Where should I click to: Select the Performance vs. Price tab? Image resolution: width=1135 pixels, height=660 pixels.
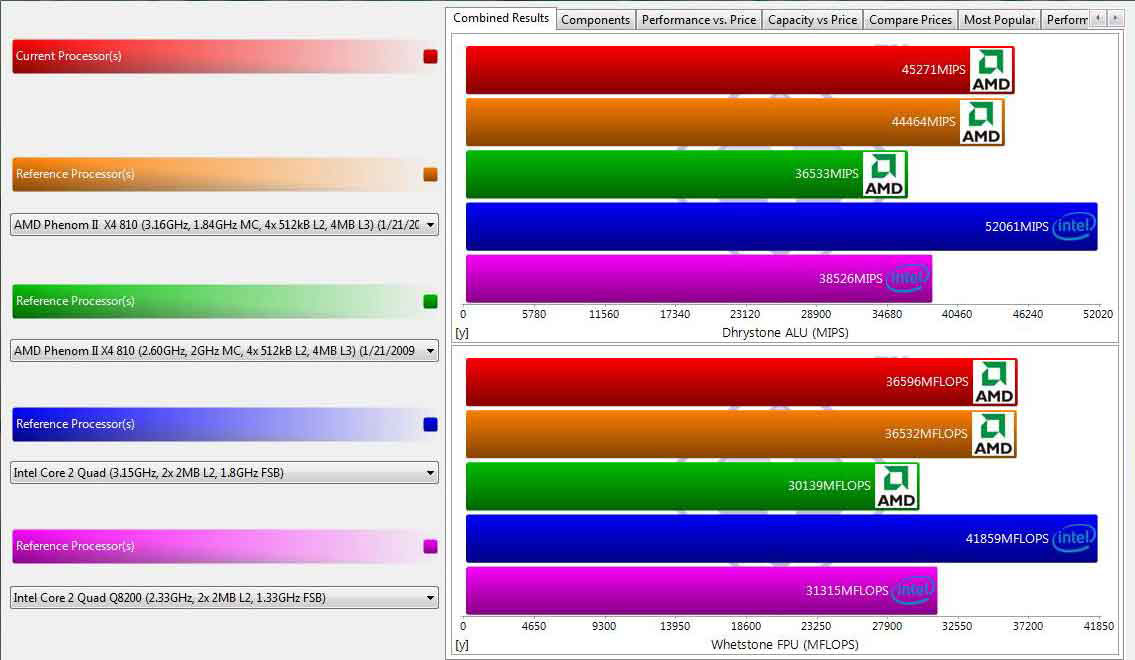[699, 20]
